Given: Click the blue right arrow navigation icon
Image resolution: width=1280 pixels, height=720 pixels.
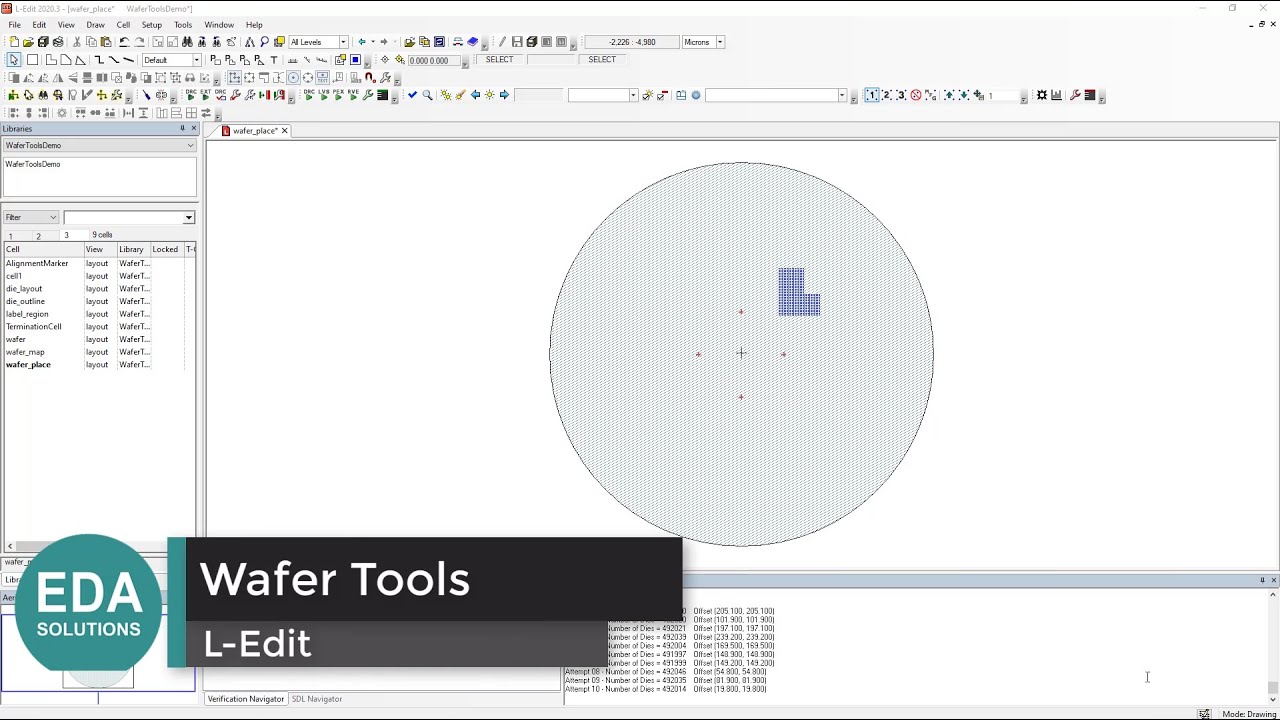Looking at the screenshot, I should 504,95.
